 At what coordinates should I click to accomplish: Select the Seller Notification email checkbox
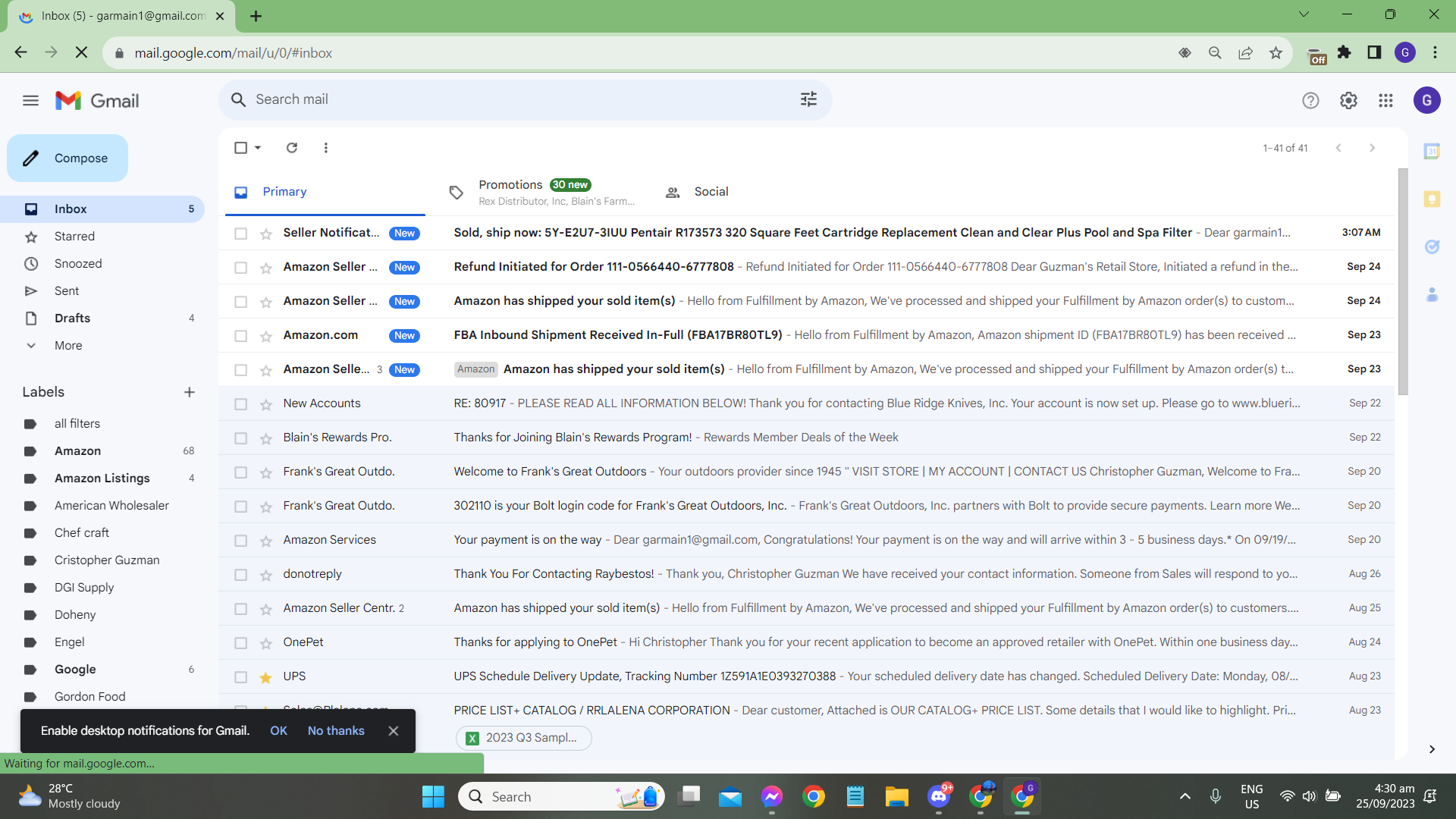[x=240, y=234]
